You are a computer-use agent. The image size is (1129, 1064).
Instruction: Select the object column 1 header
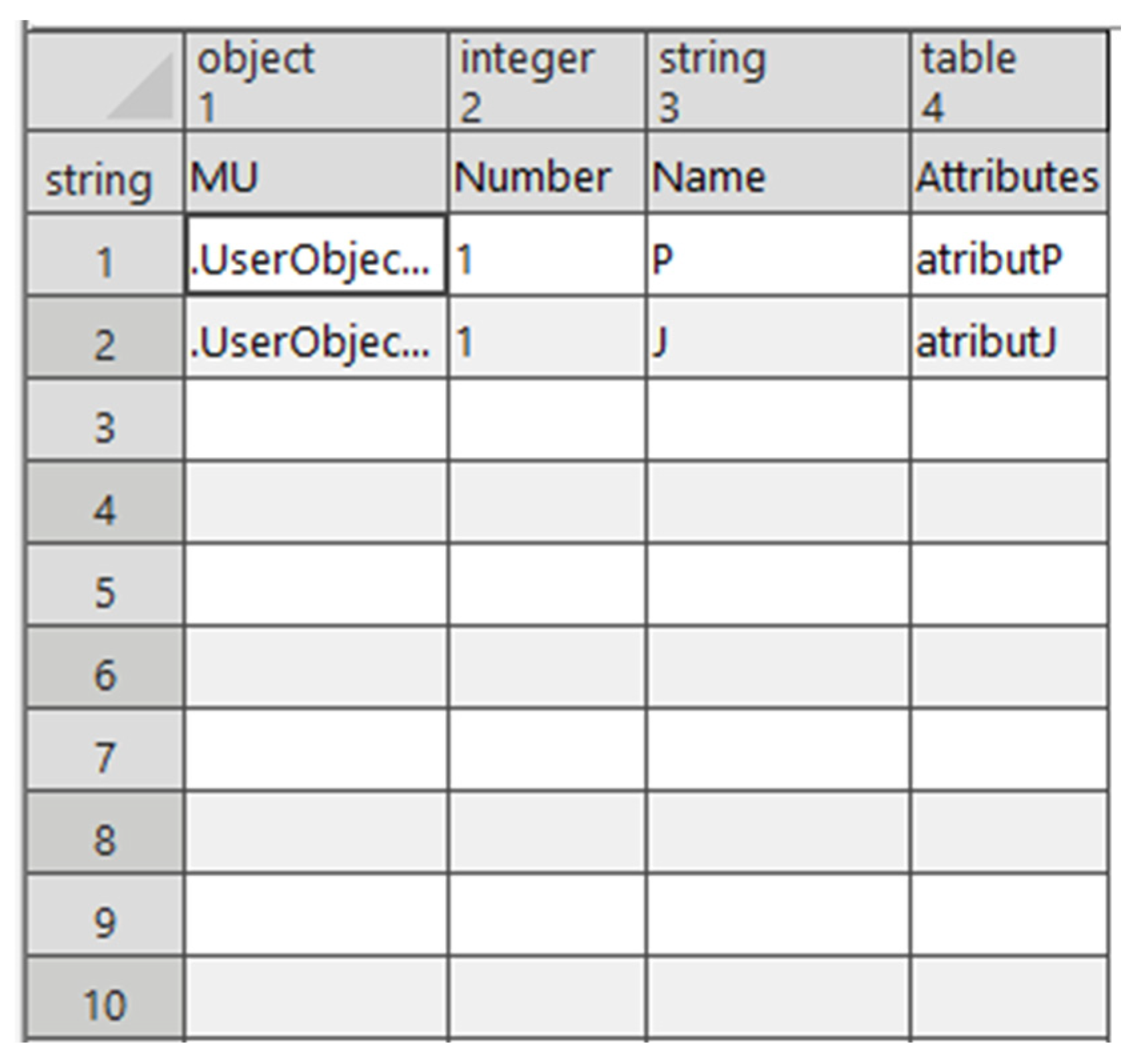click(x=315, y=81)
